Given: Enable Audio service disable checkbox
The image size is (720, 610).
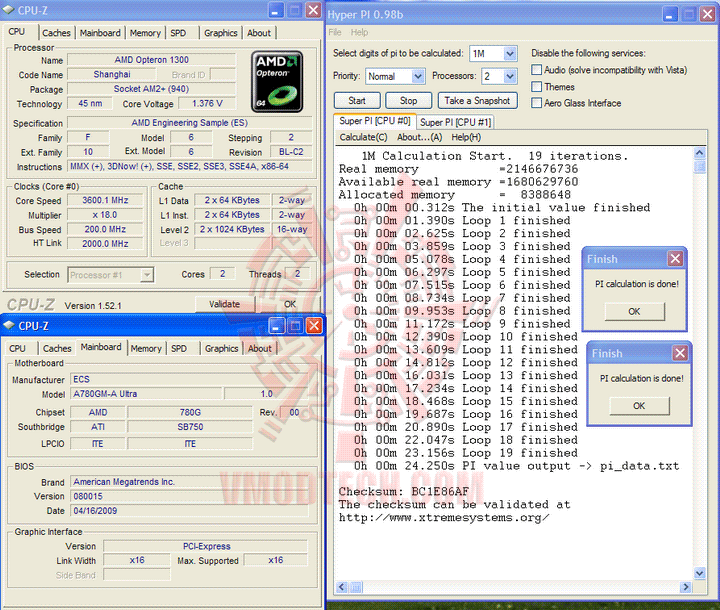Looking at the screenshot, I should click(x=536, y=70).
